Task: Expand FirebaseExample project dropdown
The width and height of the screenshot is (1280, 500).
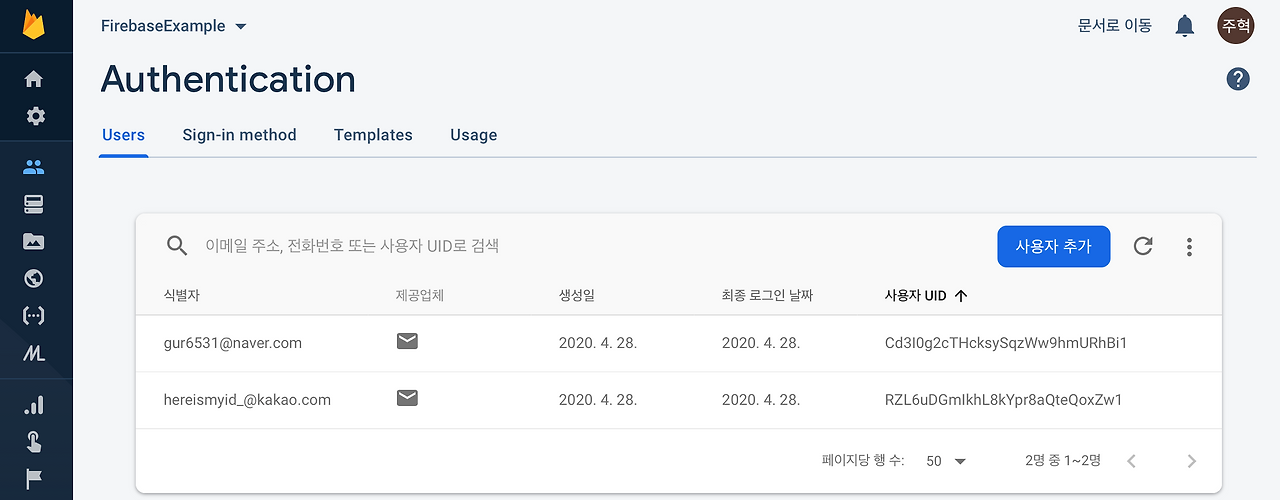Action: coord(174,26)
